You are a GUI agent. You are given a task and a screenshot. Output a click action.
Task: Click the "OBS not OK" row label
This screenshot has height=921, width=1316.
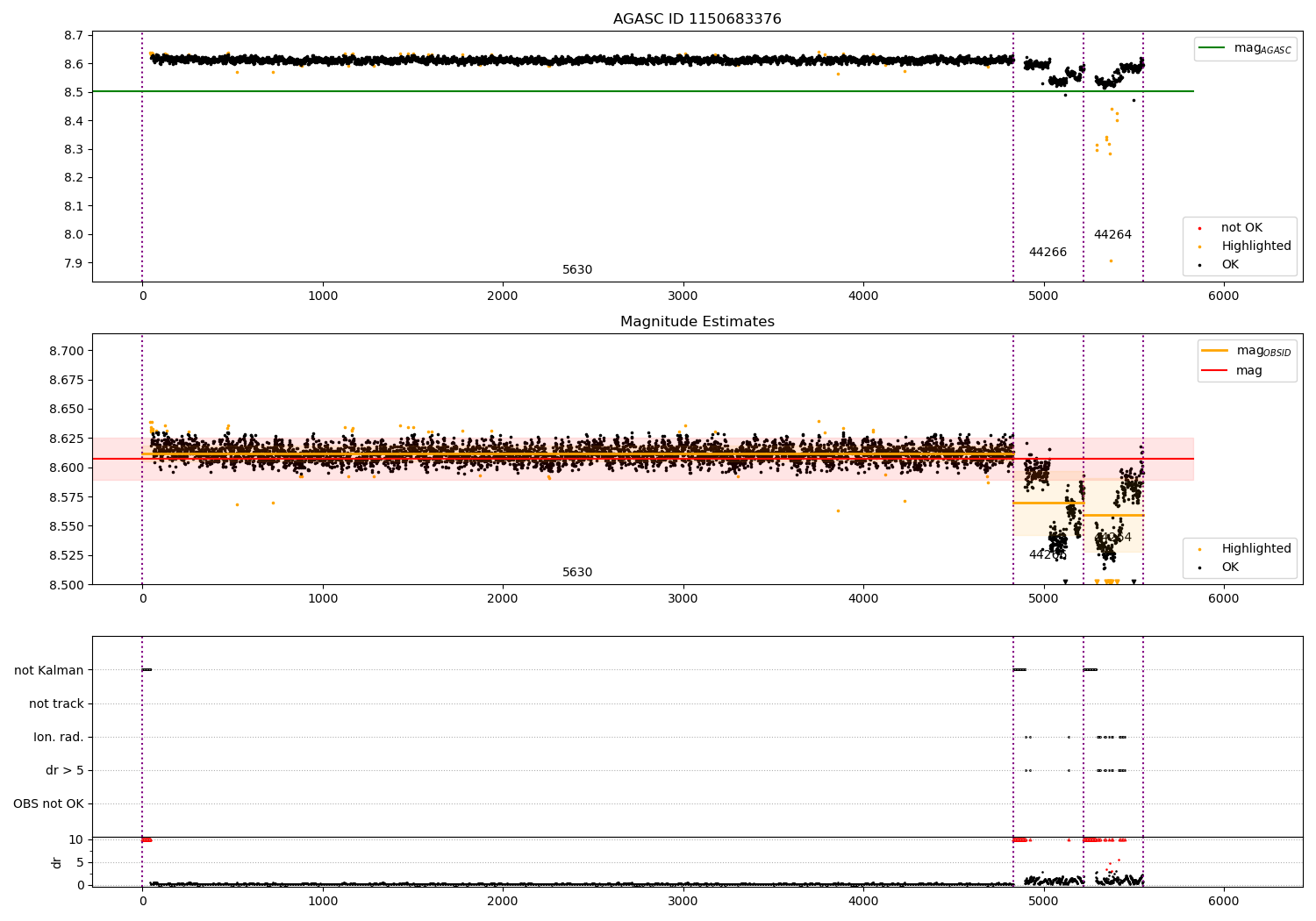pyautogui.click(x=48, y=803)
